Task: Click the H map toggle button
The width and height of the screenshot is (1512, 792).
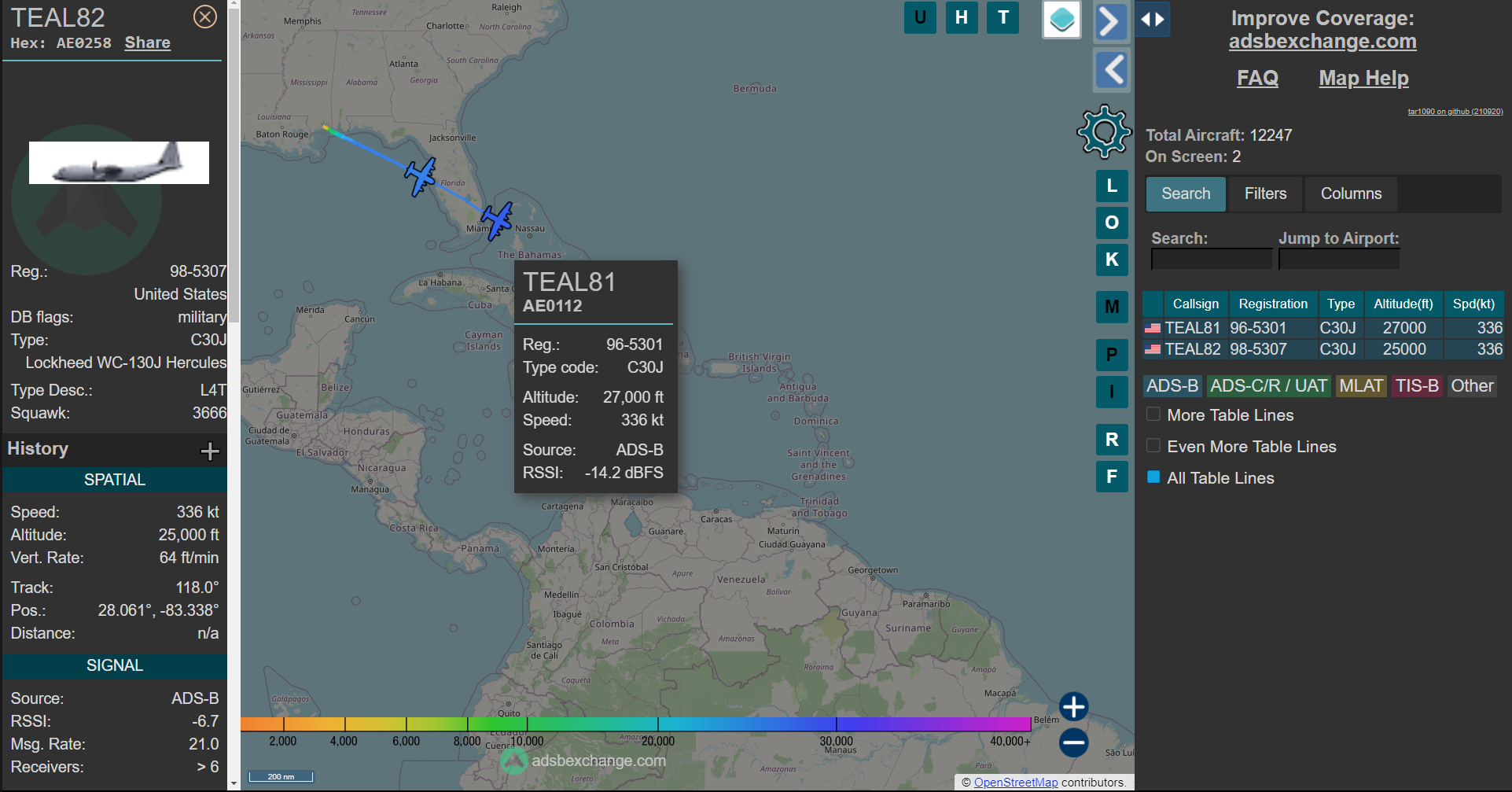Action: pyautogui.click(x=962, y=17)
